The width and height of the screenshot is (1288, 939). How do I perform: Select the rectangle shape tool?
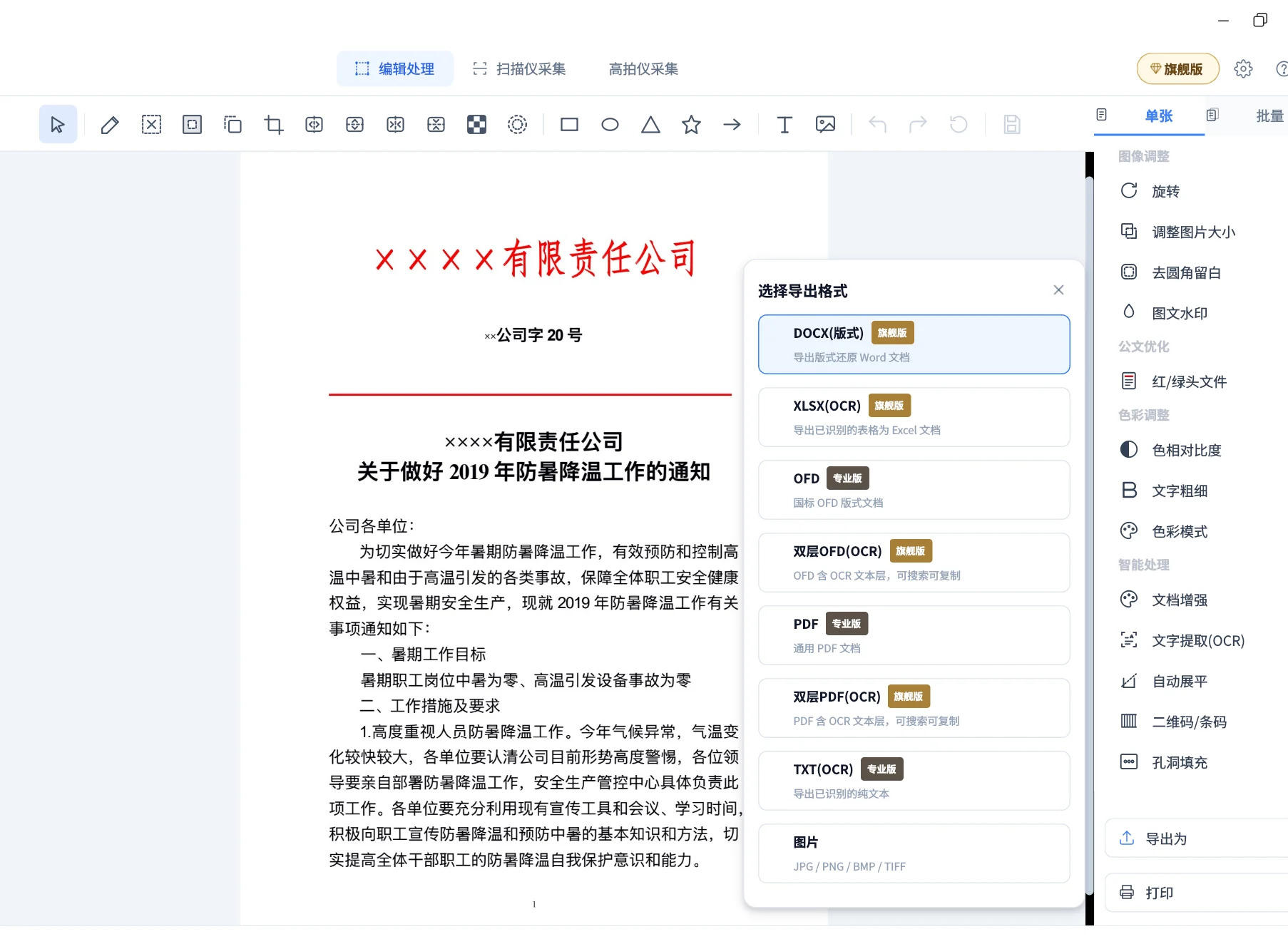click(569, 125)
